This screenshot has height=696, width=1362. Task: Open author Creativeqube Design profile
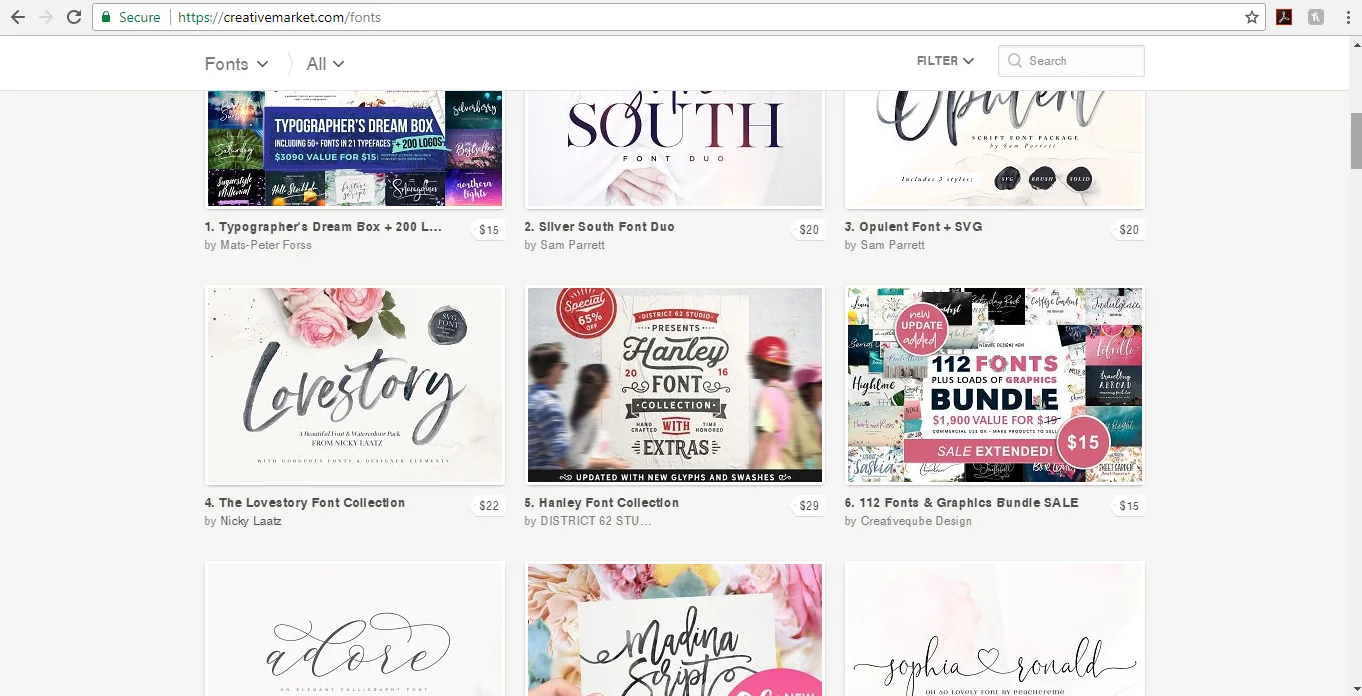click(x=916, y=521)
